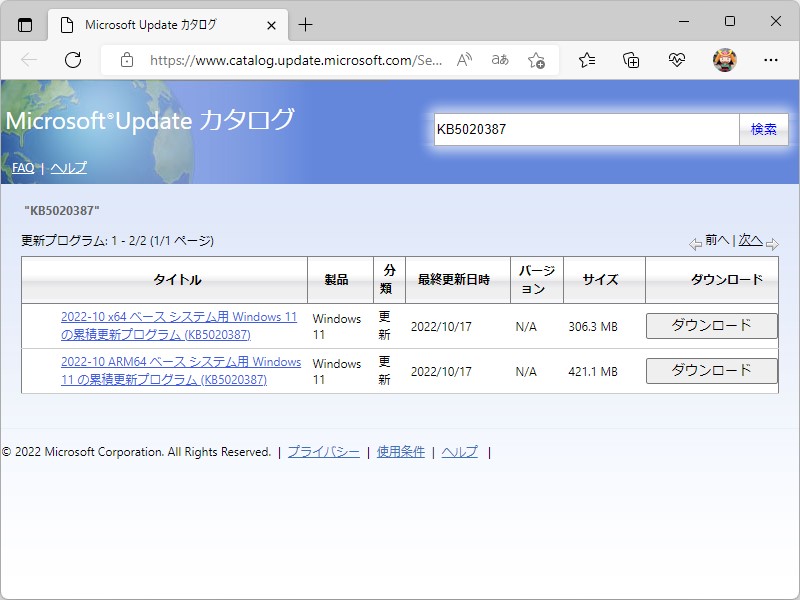Open the translate page tool

coord(499,60)
